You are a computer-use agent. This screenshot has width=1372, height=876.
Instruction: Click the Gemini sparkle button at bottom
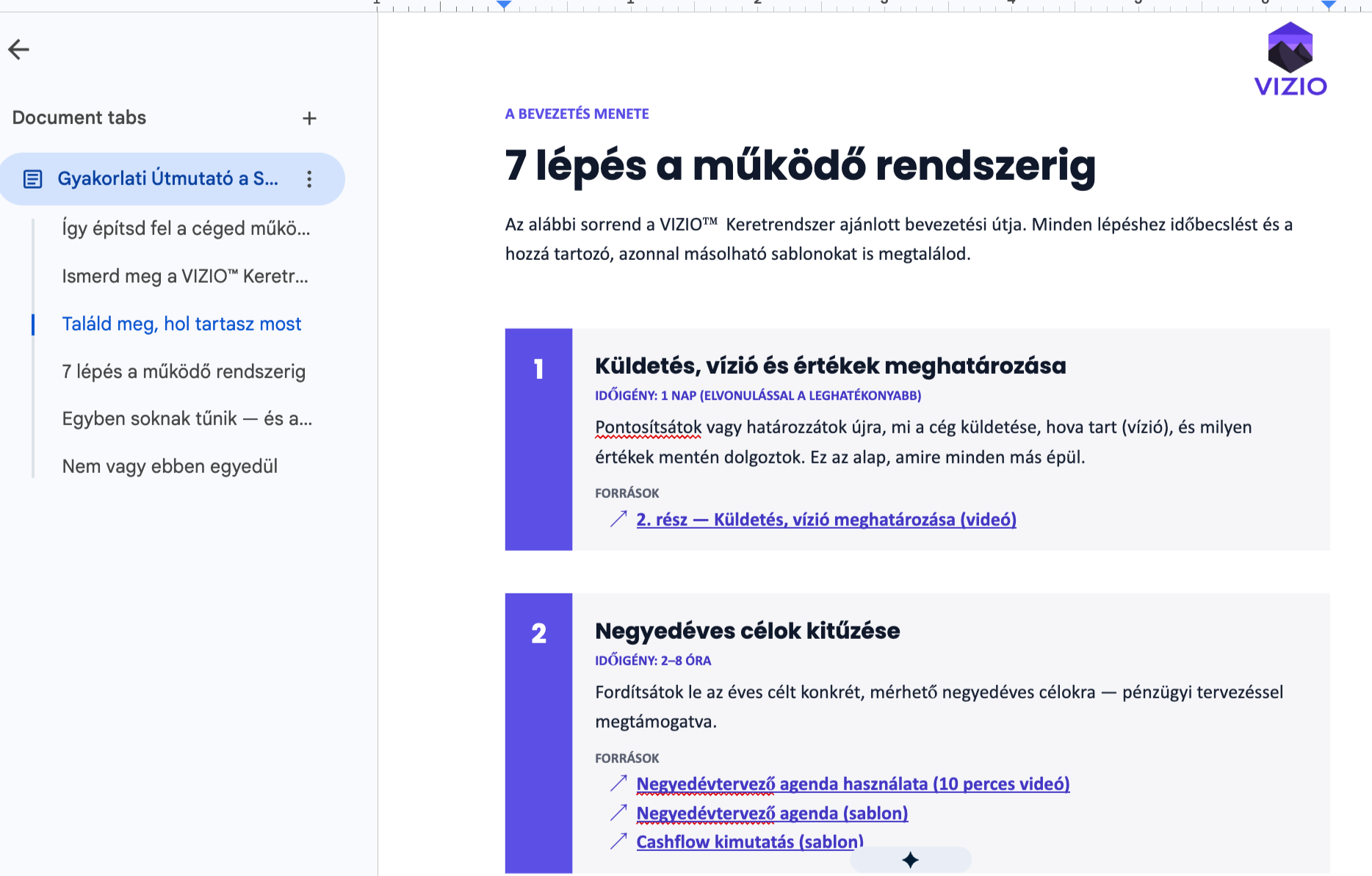(911, 860)
